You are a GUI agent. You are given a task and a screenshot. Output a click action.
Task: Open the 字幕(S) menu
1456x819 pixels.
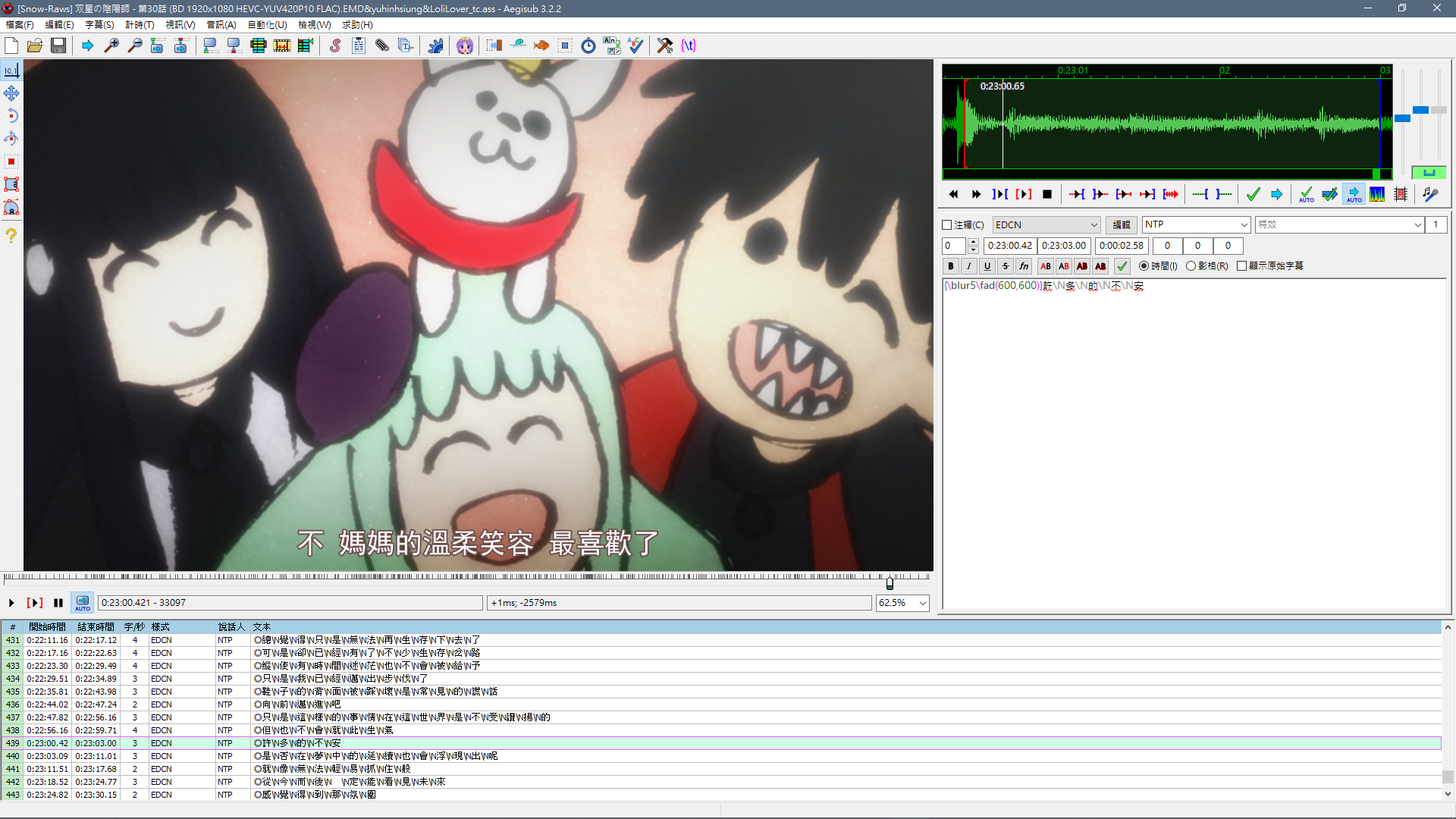[x=99, y=25]
